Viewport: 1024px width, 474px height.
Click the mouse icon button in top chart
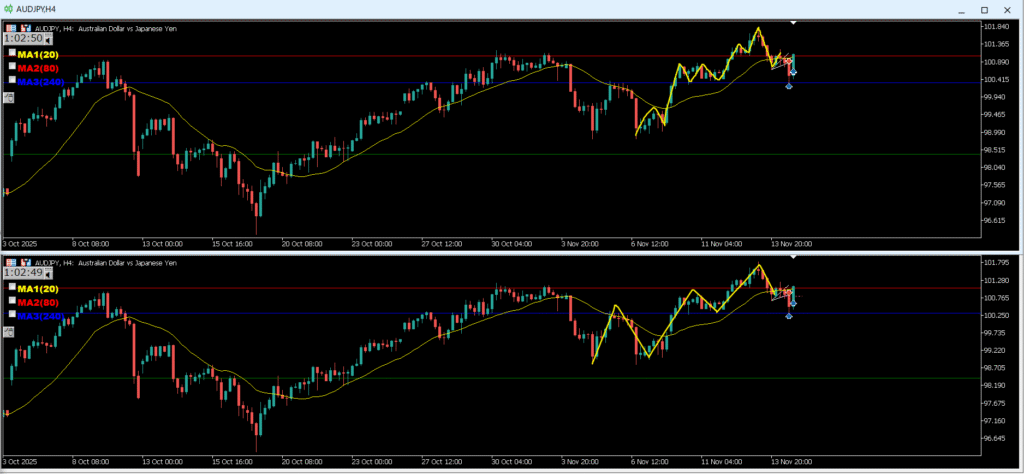coord(9,97)
